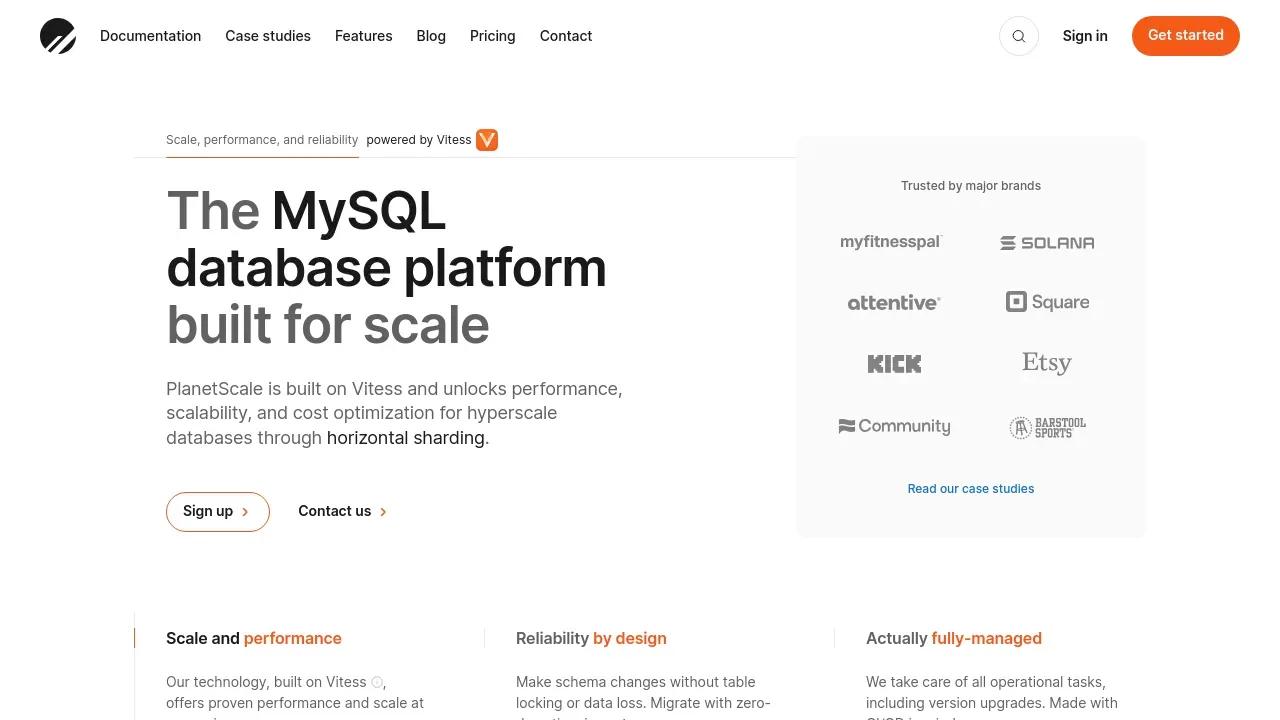
Task: Follow the Contact us link
Action: tap(343, 511)
